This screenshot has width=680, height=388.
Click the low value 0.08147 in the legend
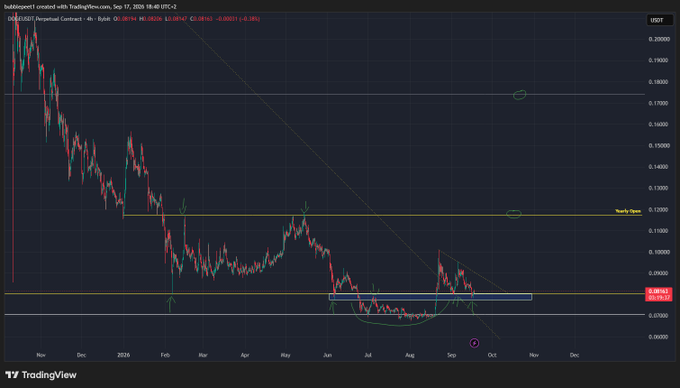click(178, 19)
